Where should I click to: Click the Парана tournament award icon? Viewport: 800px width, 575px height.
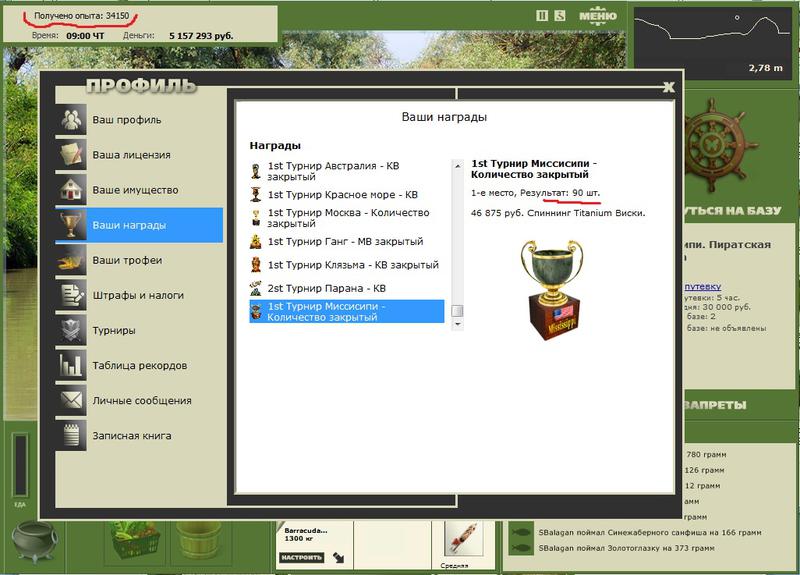pos(256,288)
